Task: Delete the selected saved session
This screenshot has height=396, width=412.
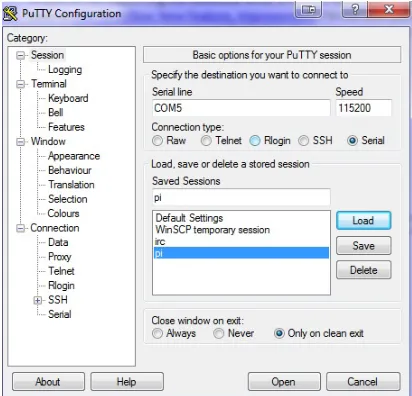Action: 363,270
